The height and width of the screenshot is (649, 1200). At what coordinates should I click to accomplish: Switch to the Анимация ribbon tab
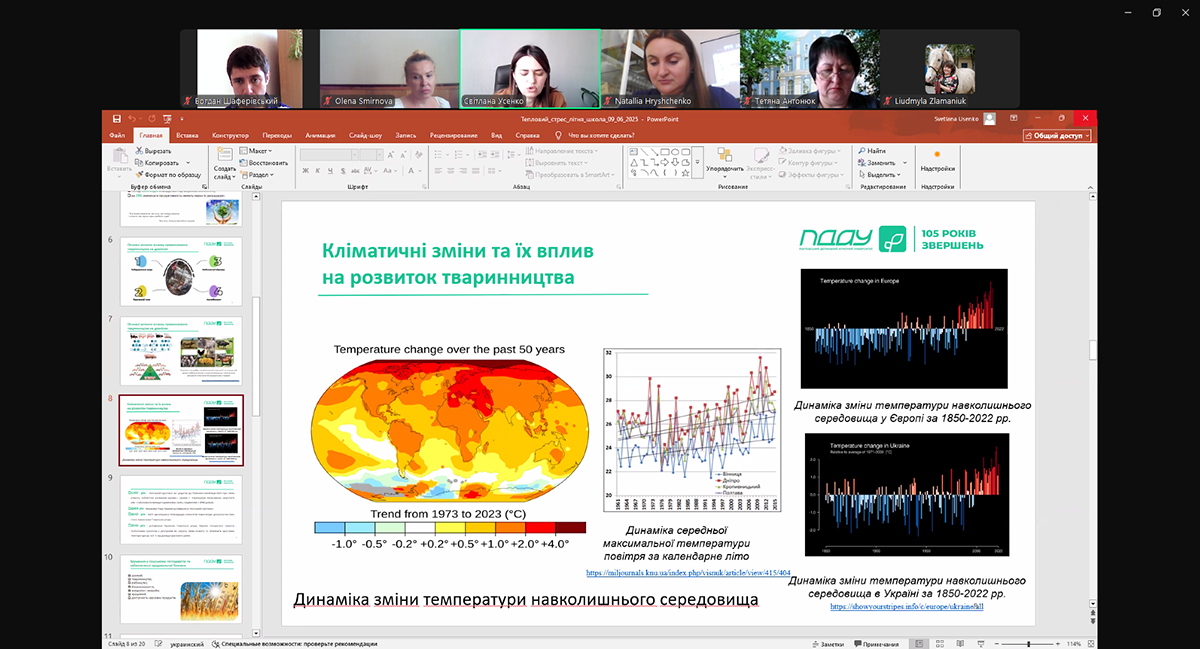point(320,135)
